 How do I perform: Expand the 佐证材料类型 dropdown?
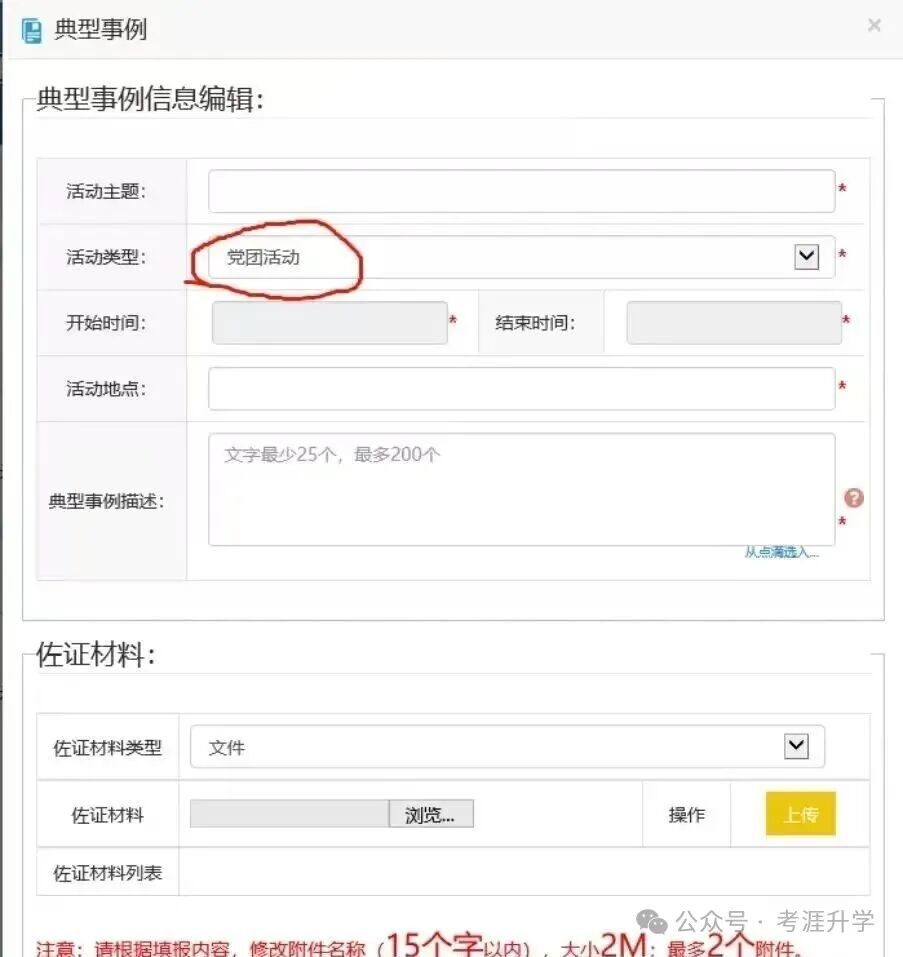coord(795,746)
